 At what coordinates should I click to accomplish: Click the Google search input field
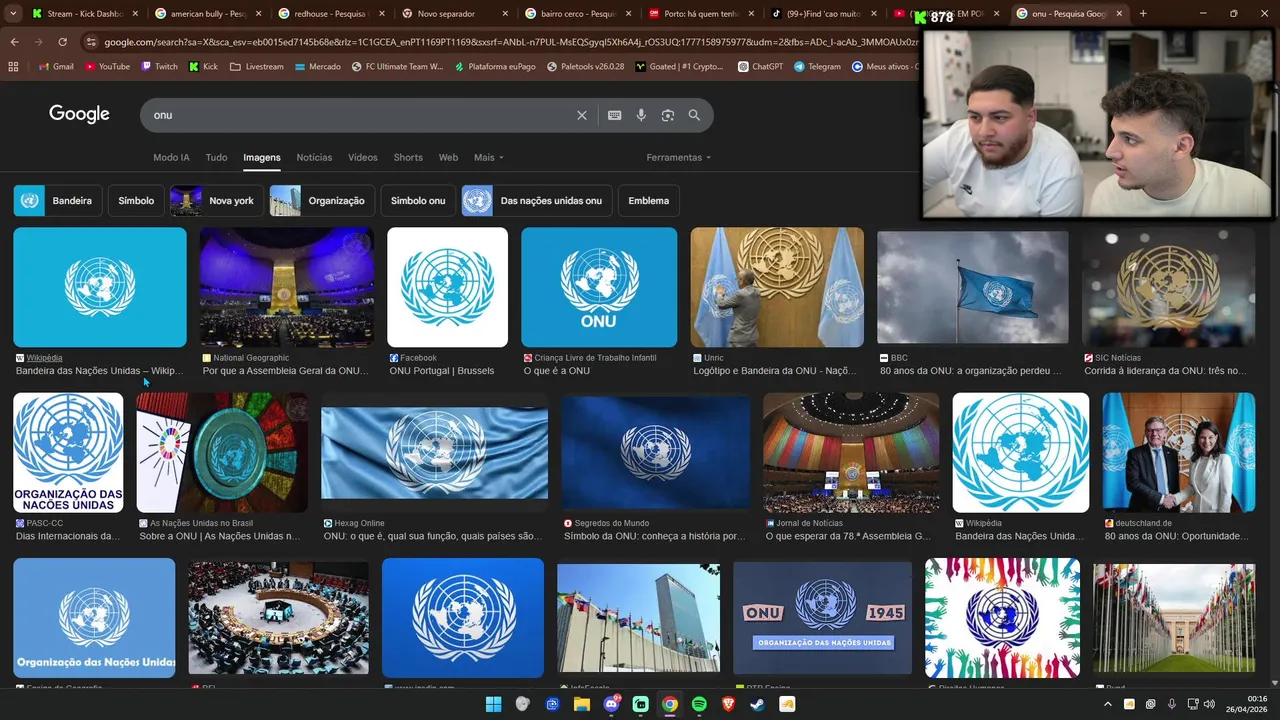358,115
